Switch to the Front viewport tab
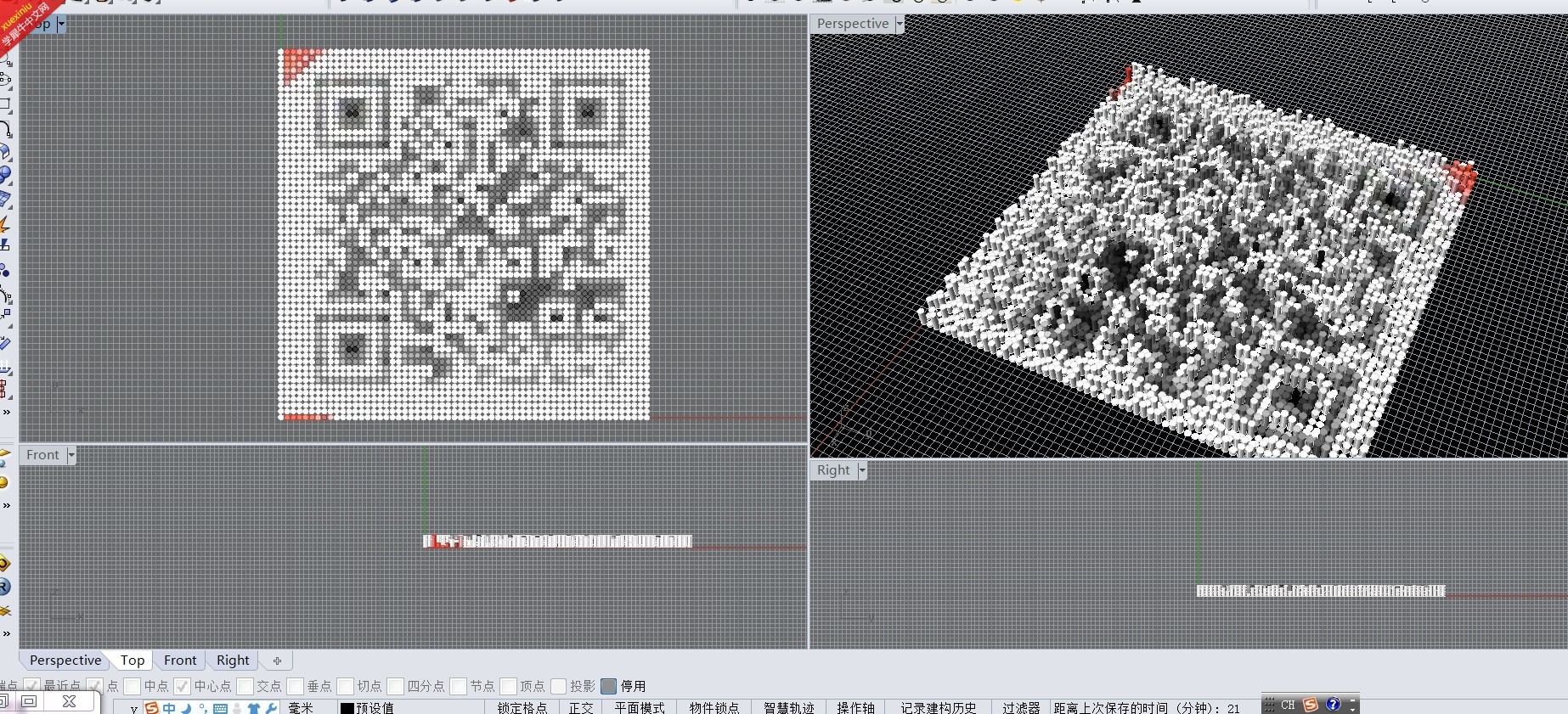 [180, 661]
